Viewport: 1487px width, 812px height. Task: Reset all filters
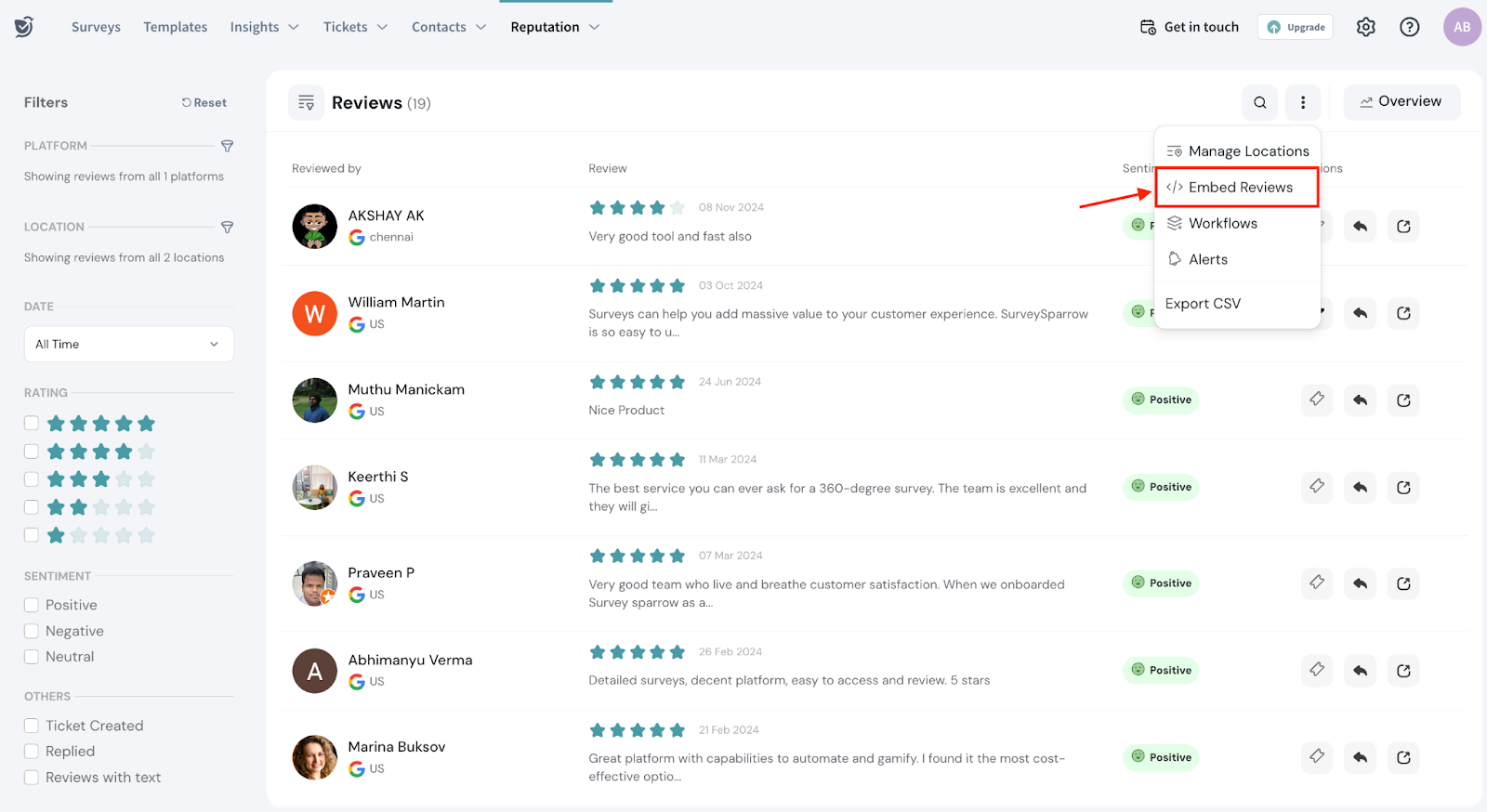coord(204,103)
